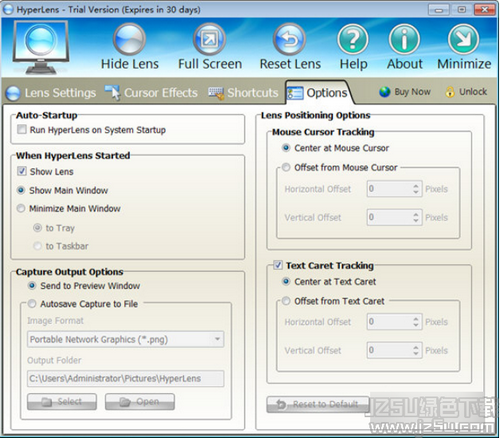Image resolution: width=500 pixels, height=438 pixels.
Task: Select Send to Preview Window option
Action: (32, 285)
